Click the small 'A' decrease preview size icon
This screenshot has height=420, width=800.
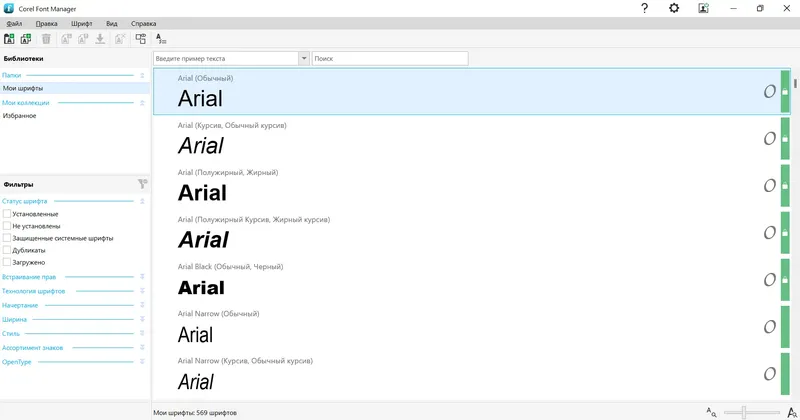711,412
